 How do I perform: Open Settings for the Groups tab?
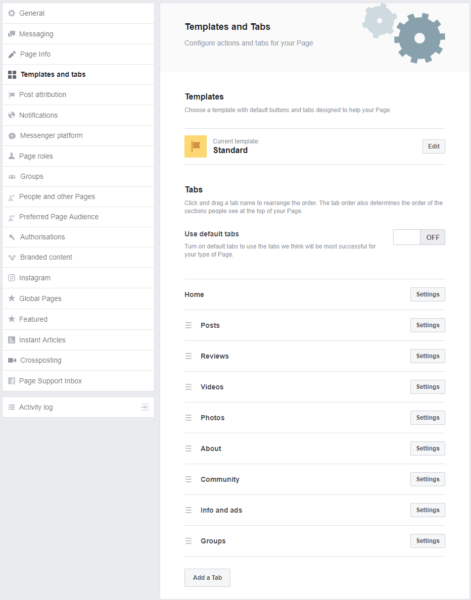pyautogui.click(x=427, y=541)
